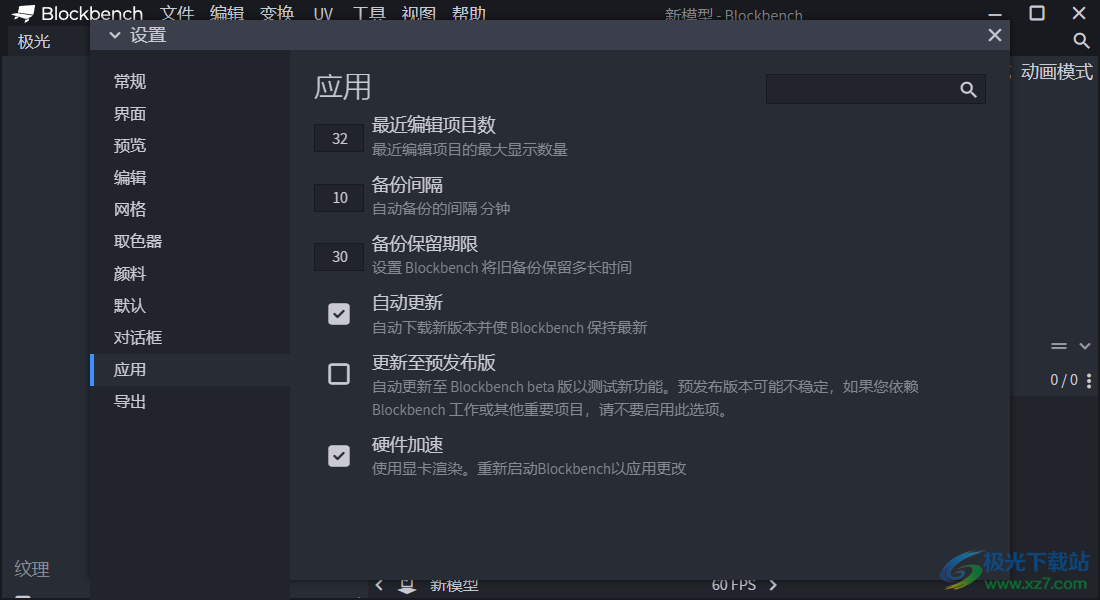Open the 视图 menu
The image size is (1100, 600).
419,13
